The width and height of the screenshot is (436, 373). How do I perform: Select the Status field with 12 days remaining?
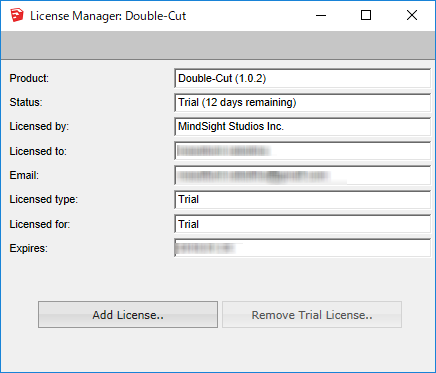[x=302, y=102]
